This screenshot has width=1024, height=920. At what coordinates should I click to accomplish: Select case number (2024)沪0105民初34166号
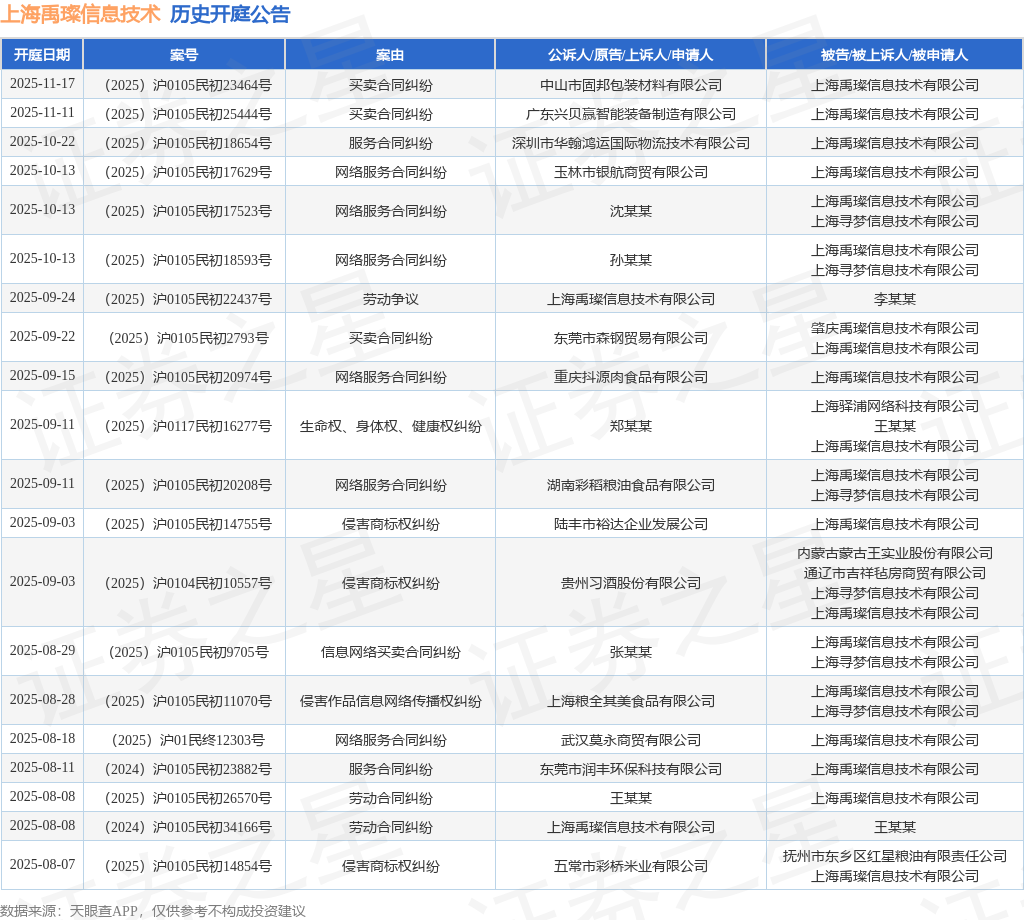(x=188, y=827)
